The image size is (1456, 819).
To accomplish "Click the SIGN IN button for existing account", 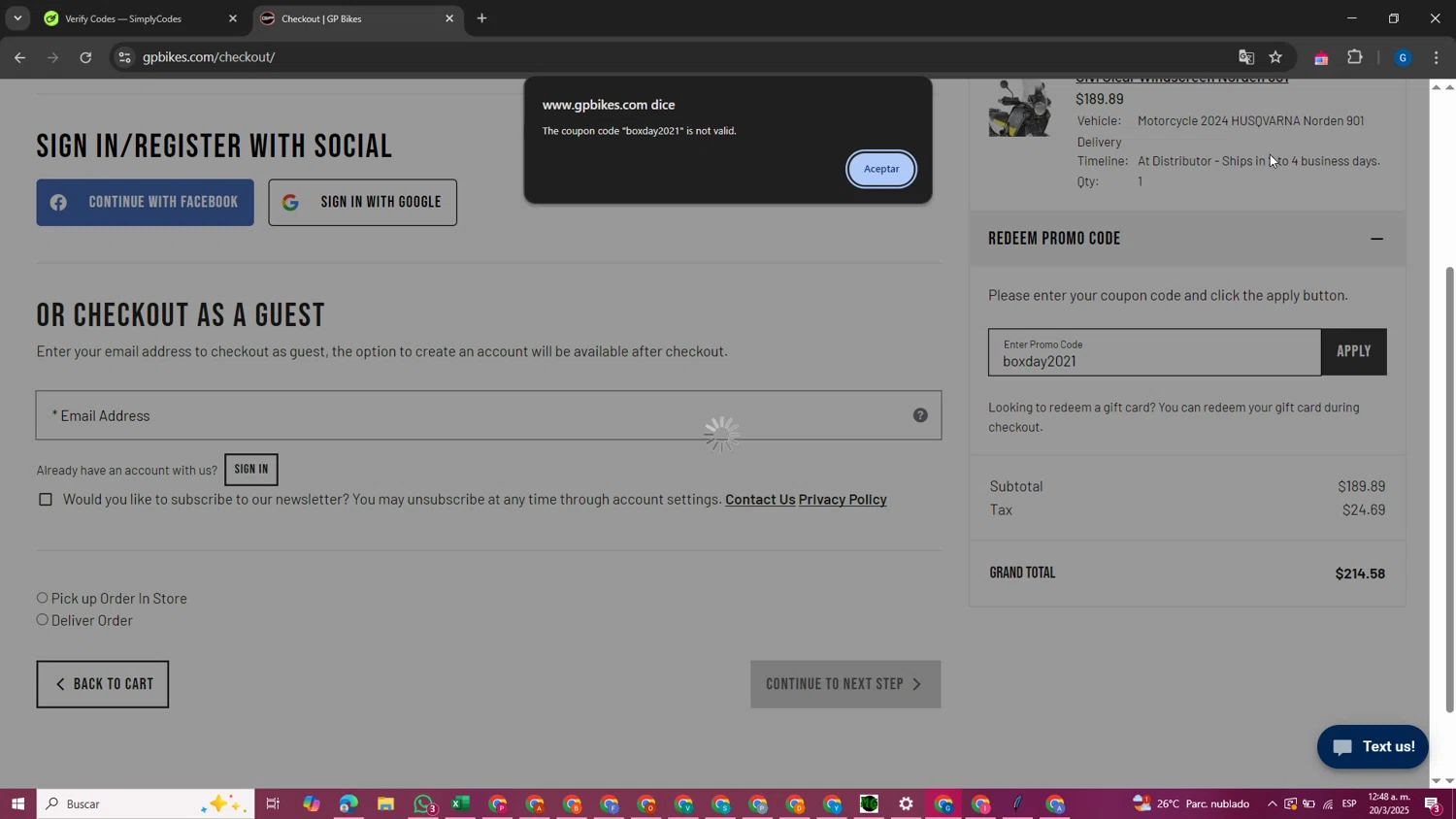I will pyautogui.click(x=251, y=470).
